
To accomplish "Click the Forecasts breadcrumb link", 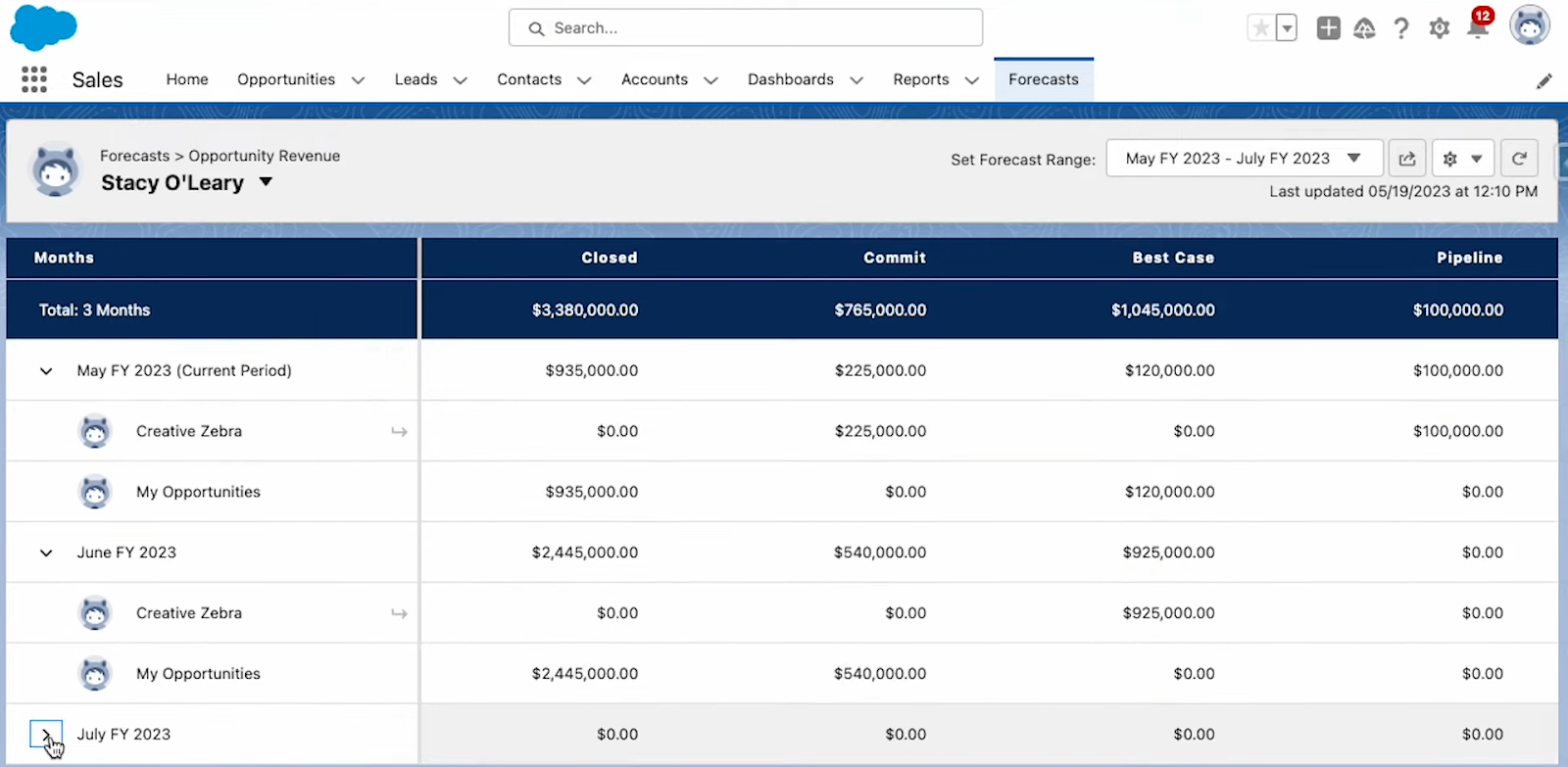I will point(134,156).
